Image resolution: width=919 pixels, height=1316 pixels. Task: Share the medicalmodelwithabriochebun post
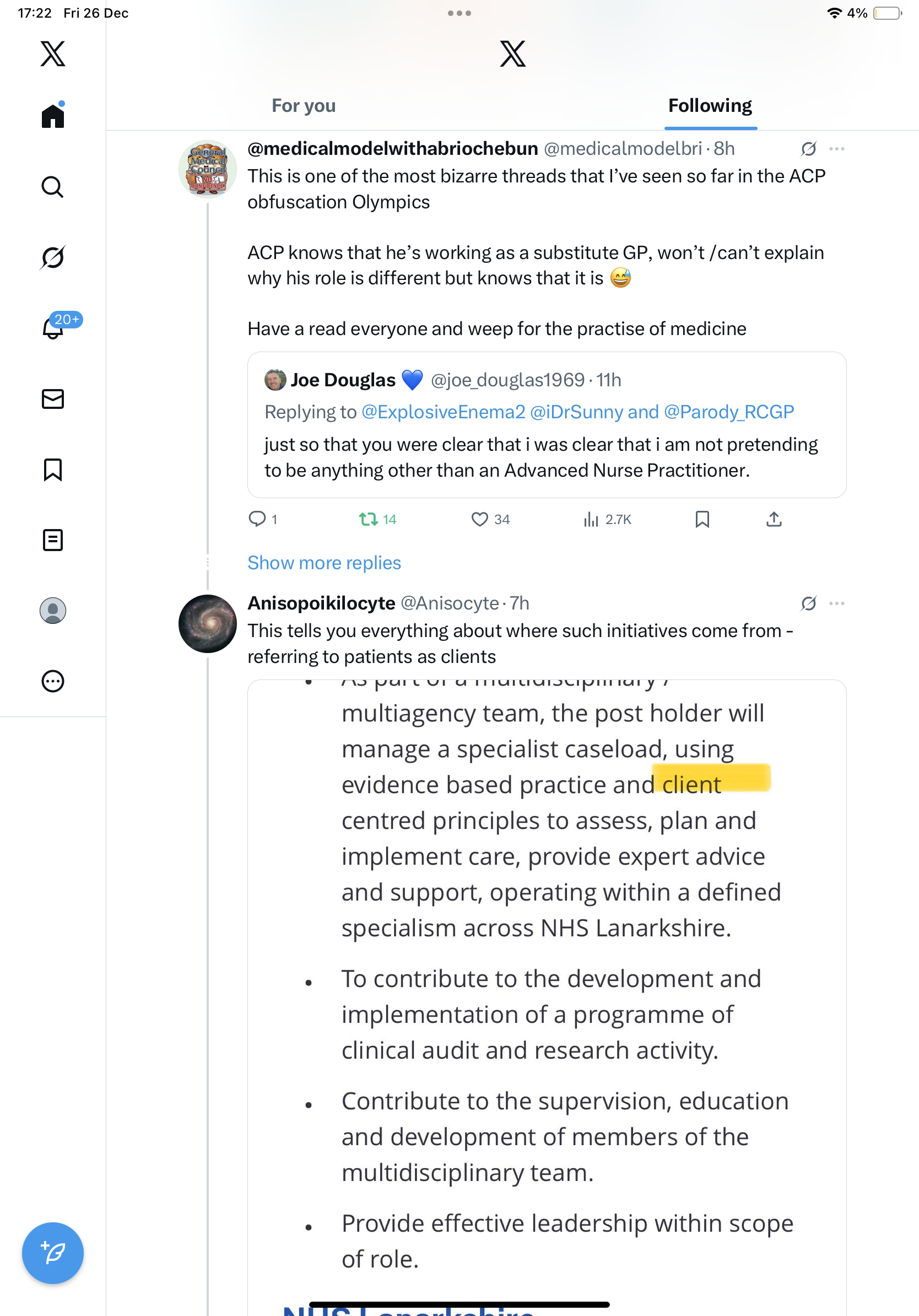pos(774,519)
